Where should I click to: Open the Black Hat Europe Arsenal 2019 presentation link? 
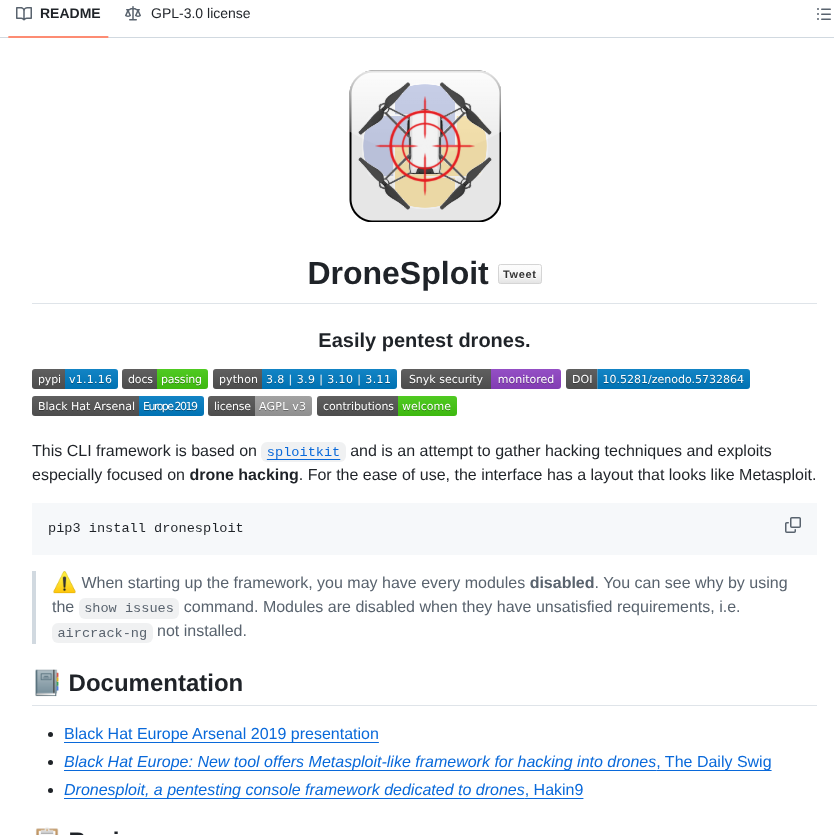[x=221, y=733]
